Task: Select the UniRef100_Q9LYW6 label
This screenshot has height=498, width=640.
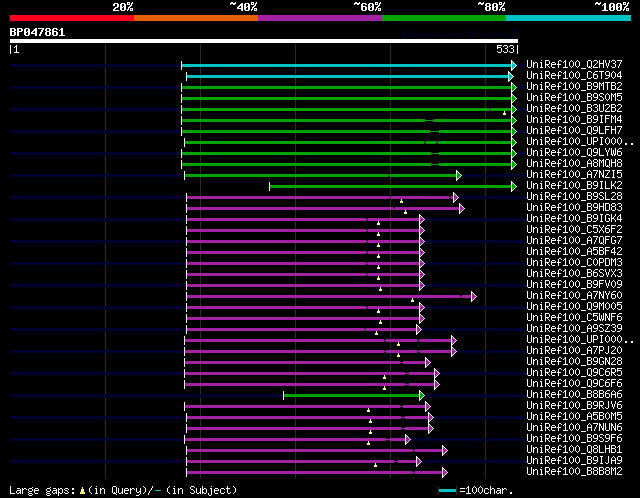Action: tap(574, 152)
